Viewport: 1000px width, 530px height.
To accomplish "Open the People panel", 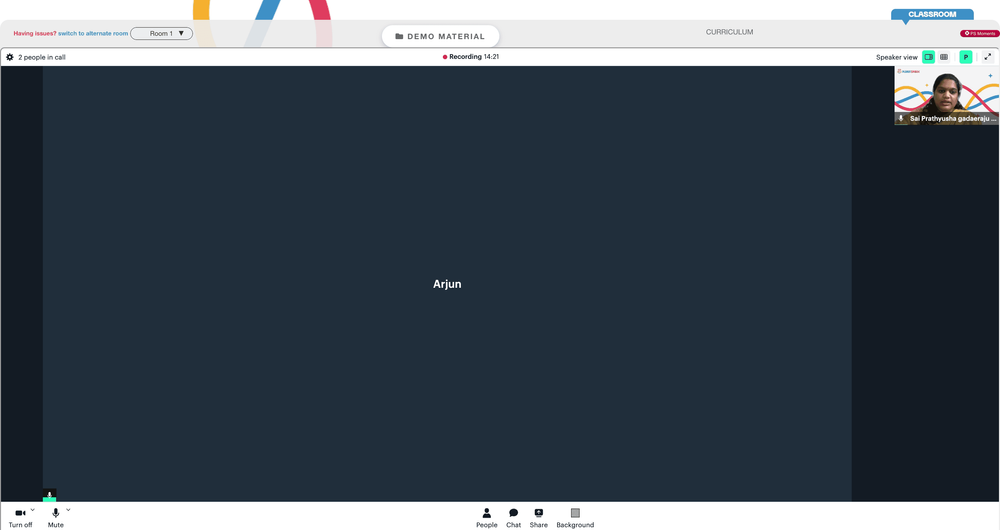I will pyautogui.click(x=487, y=518).
